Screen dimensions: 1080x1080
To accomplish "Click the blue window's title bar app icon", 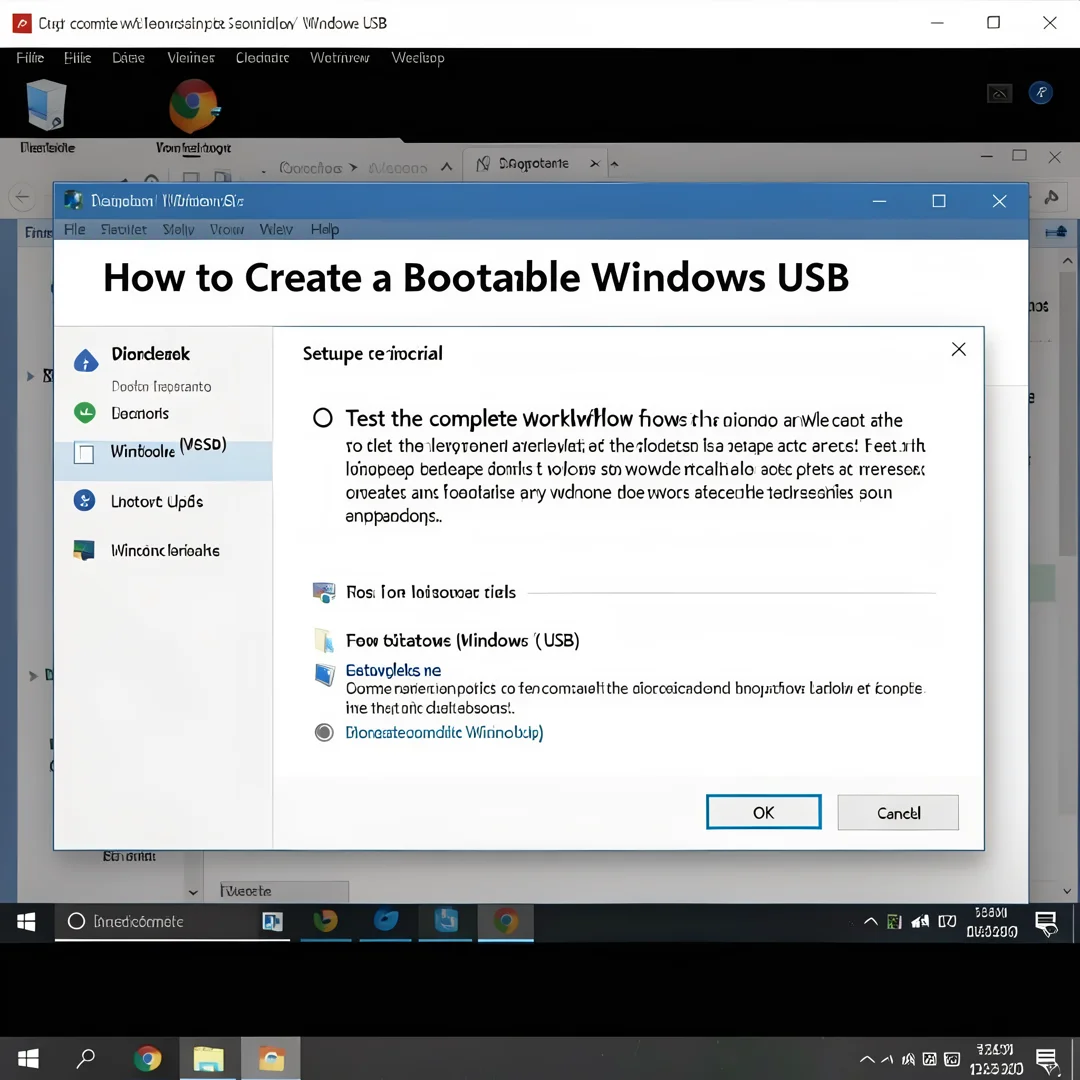I will pos(73,200).
